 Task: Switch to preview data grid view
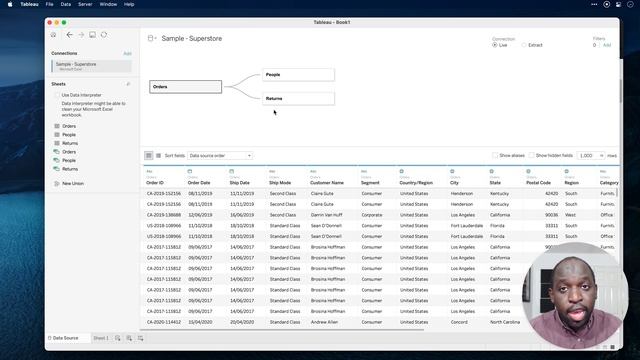pyautogui.click(x=149, y=156)
